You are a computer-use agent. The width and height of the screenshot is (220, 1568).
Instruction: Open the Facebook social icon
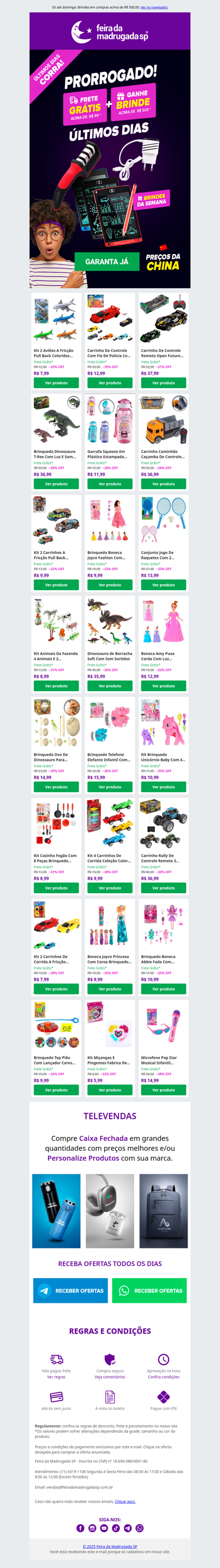80,1528
